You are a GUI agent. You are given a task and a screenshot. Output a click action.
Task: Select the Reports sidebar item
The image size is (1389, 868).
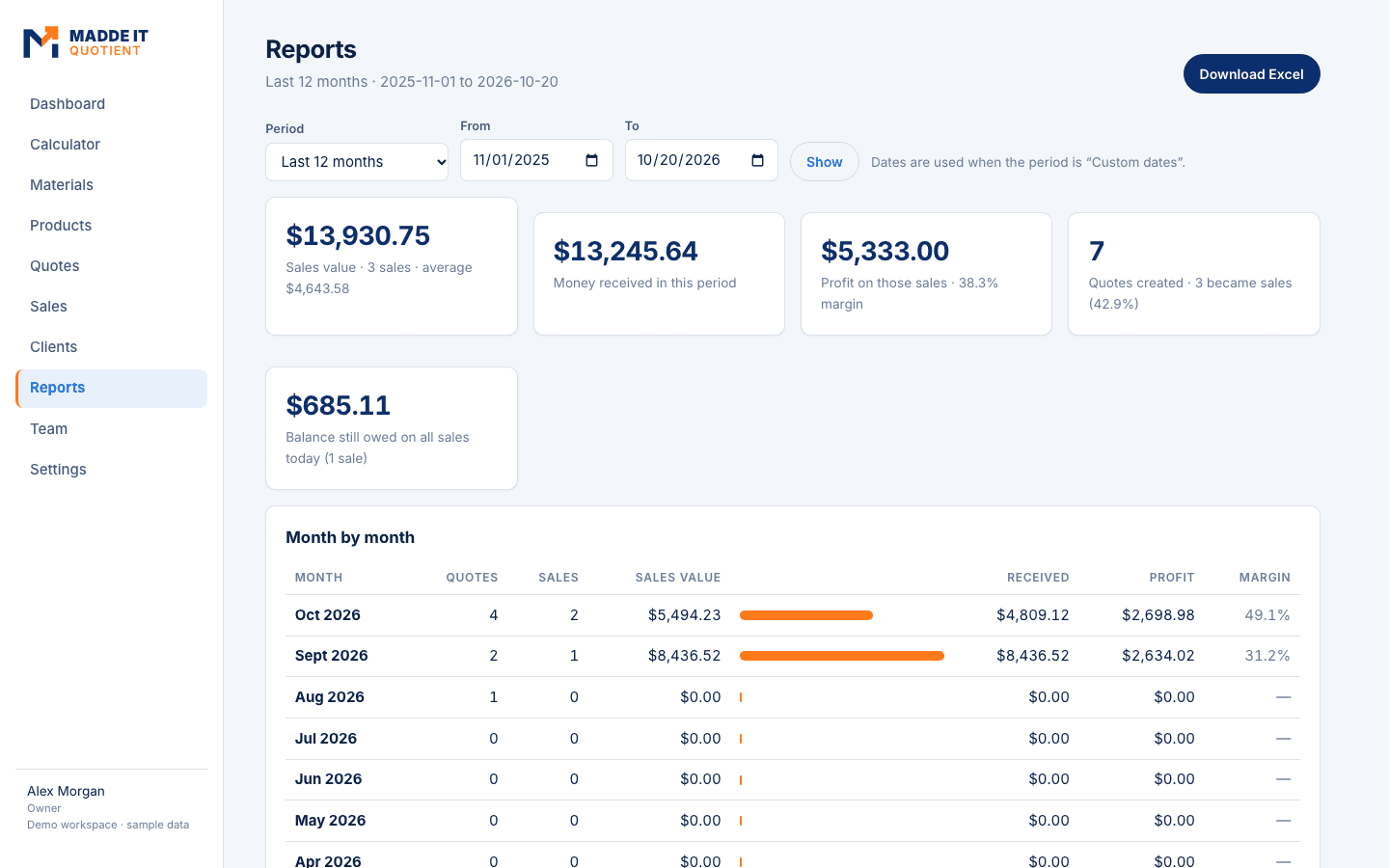[111, 388]
